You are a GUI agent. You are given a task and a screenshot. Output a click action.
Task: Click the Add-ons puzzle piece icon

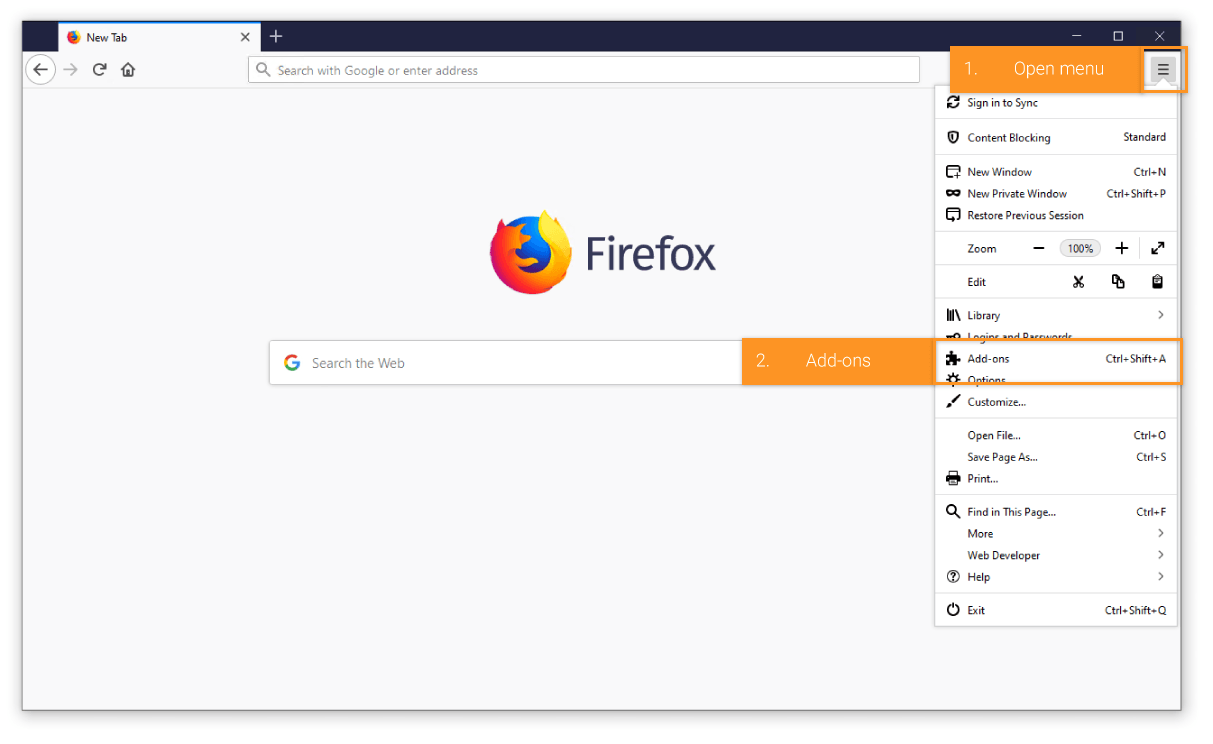953,359
